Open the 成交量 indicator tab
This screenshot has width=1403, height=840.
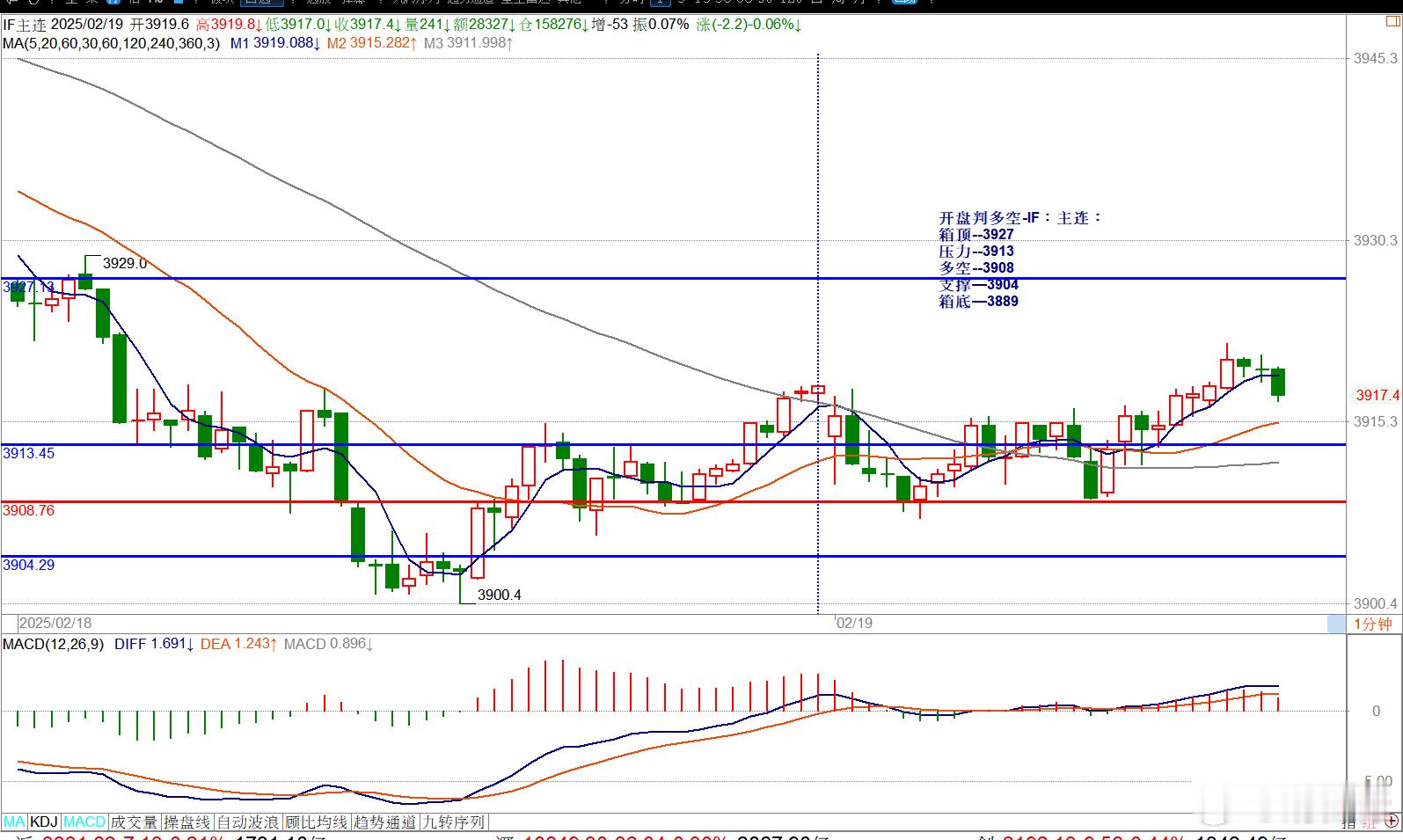(x=135, y=822)
